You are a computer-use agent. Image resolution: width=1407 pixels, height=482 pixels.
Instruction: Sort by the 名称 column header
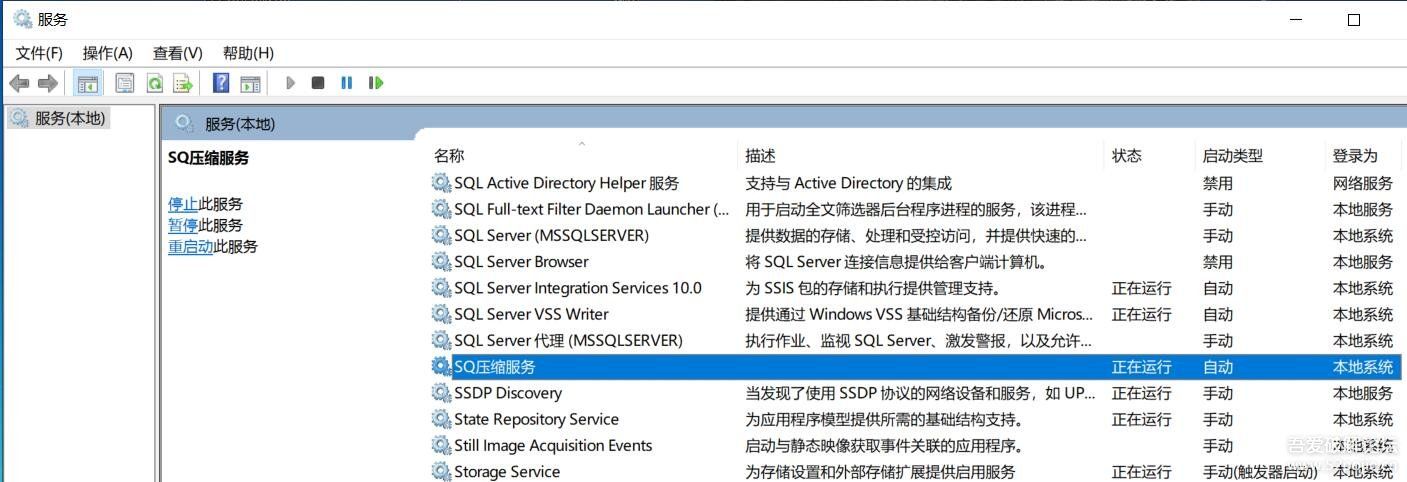tap(449, 156)
